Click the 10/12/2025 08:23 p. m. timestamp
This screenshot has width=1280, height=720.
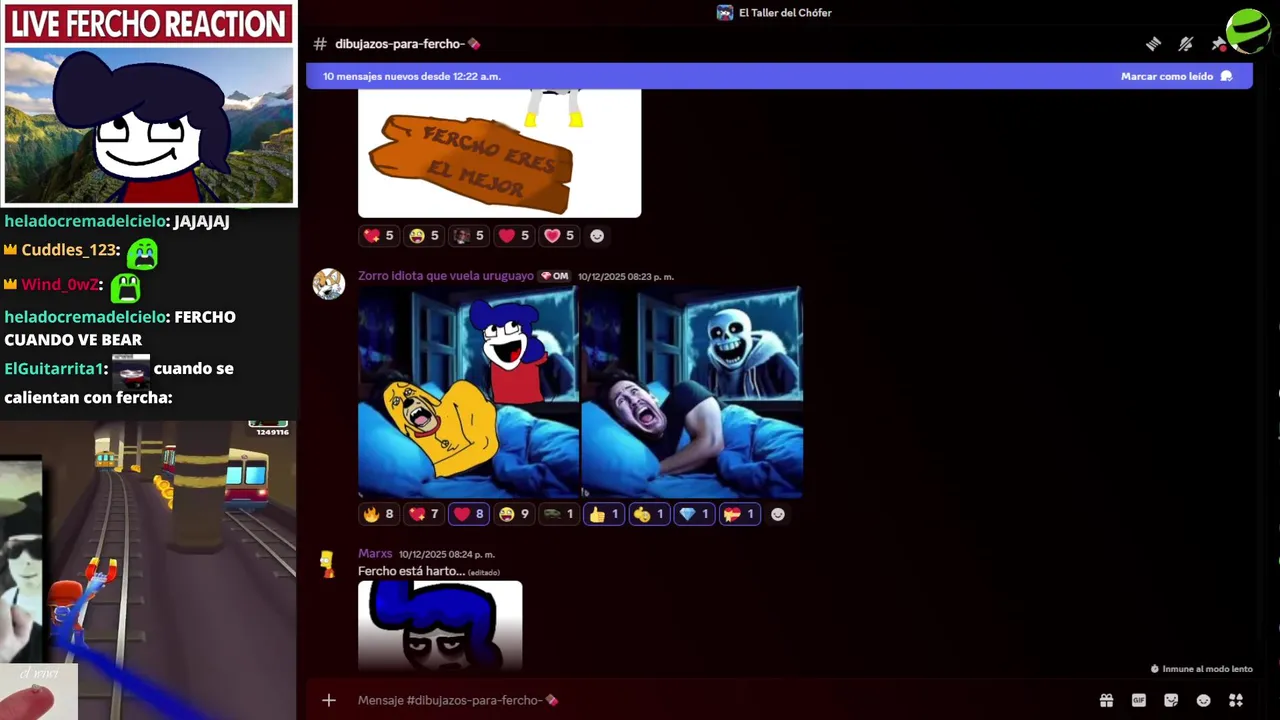coord(626,276)
